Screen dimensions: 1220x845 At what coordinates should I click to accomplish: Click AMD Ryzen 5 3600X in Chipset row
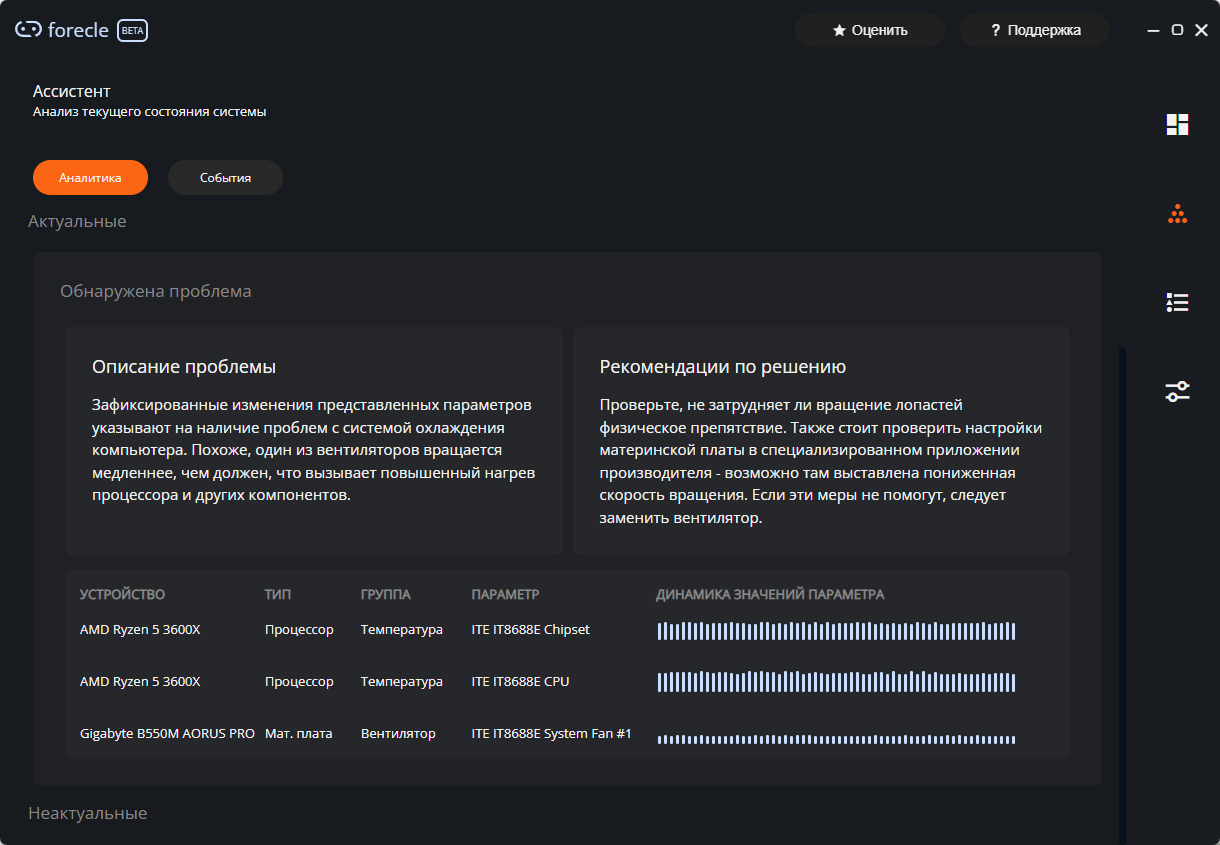pyautogui.click(x=140, y=630)
